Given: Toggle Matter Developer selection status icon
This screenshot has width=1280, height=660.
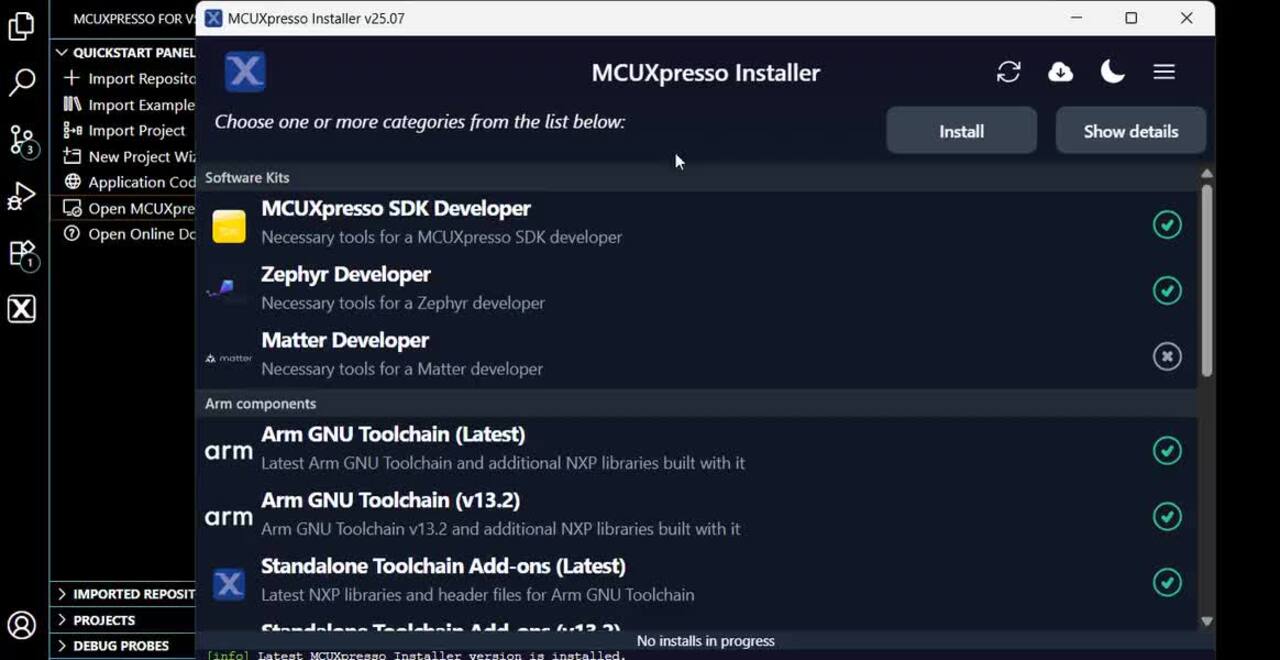Looking at the screenshot, I should pos(1167,357).
